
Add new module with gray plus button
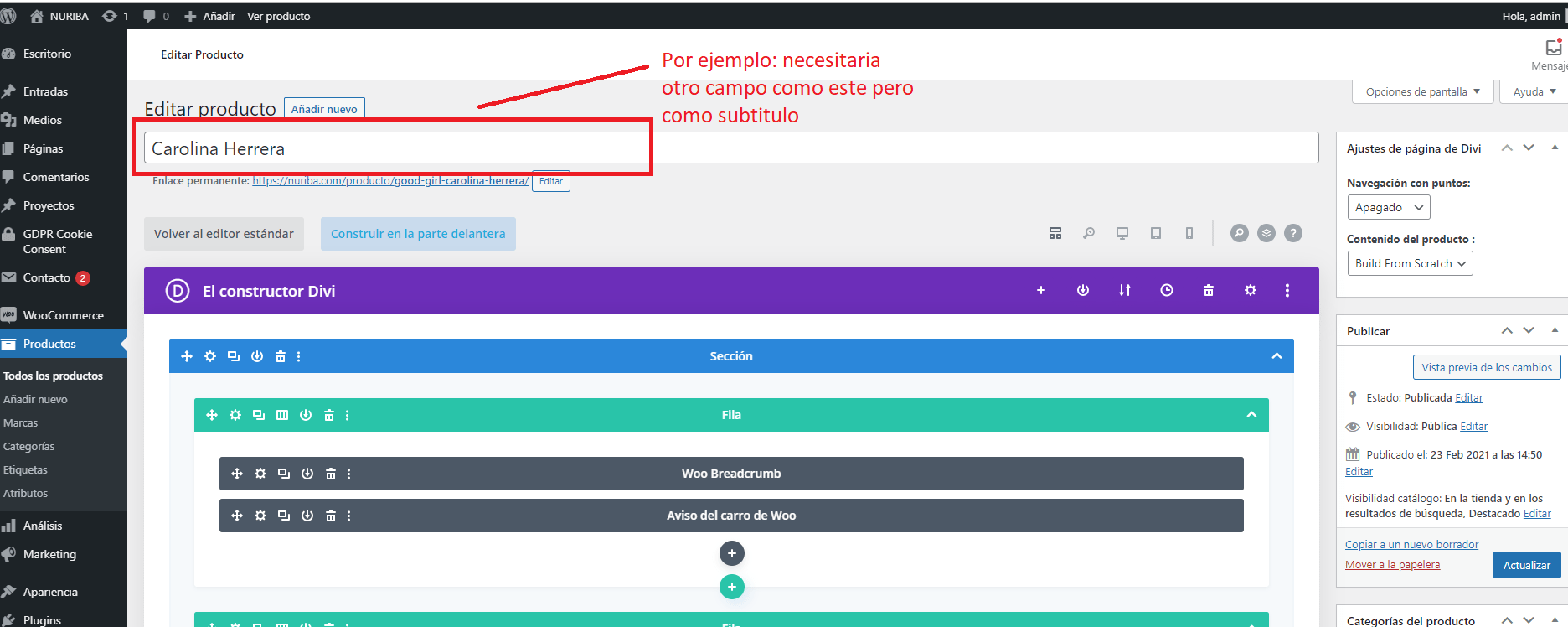coord(732,553)
